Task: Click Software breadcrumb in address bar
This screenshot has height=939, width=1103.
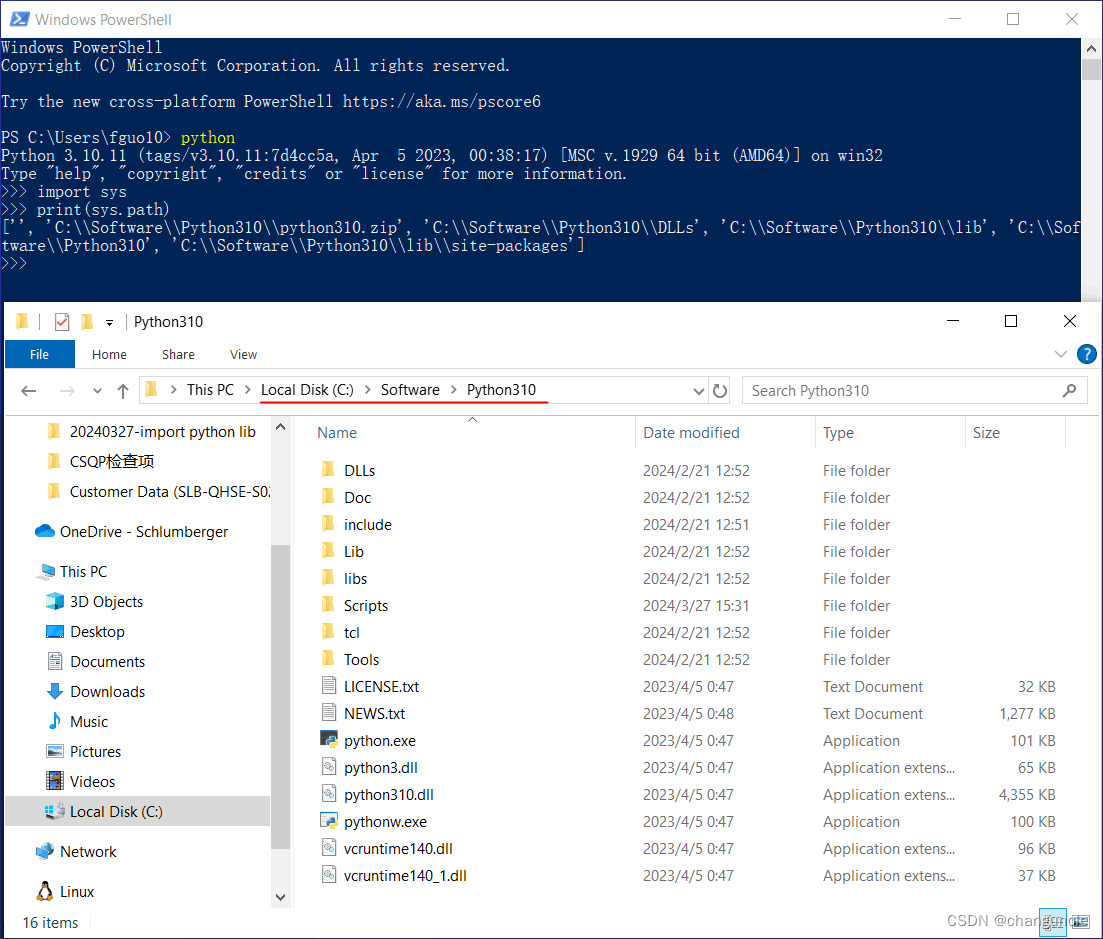Action: click(410, 390)
